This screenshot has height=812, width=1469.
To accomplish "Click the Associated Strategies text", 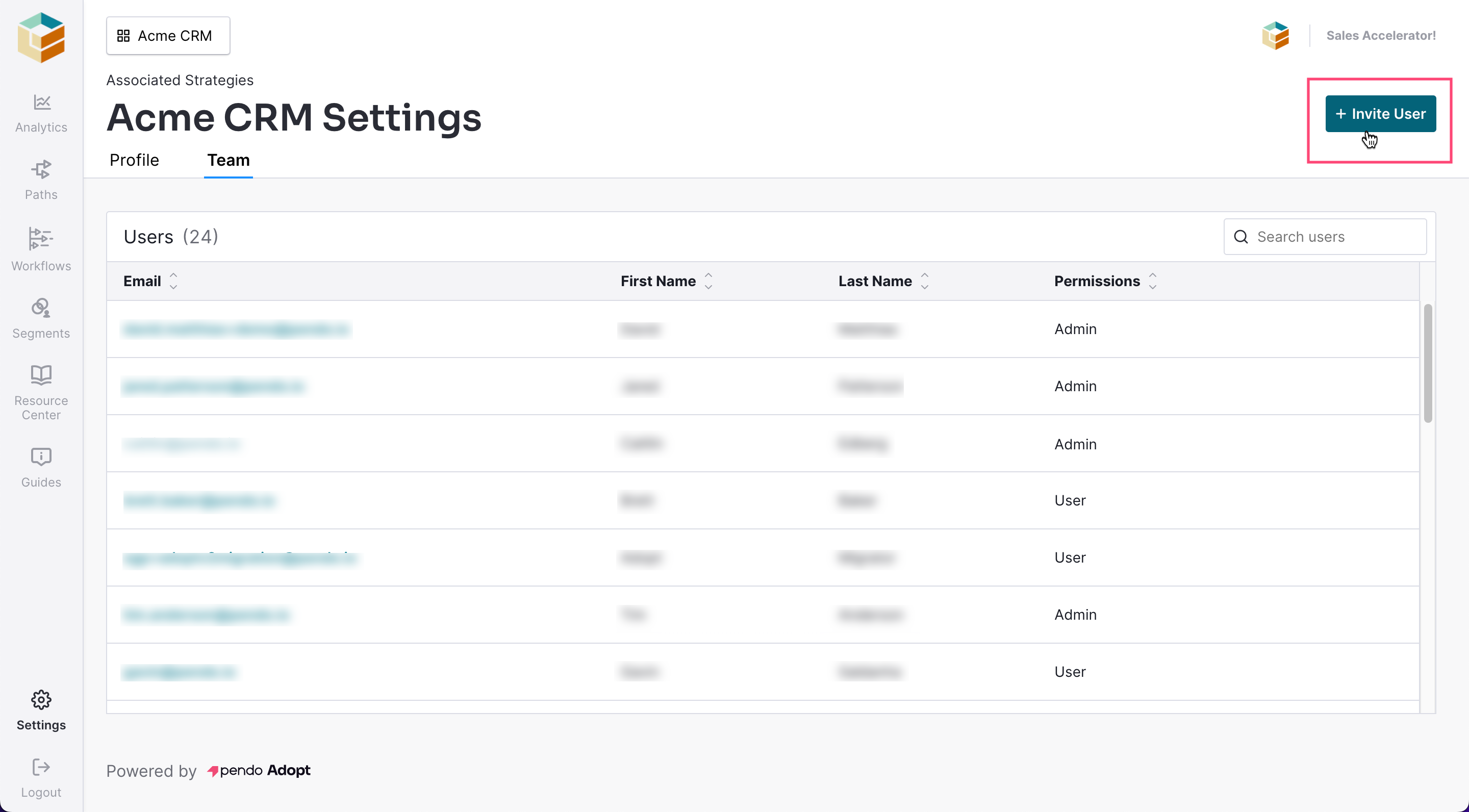I will [x=180, y=81].
